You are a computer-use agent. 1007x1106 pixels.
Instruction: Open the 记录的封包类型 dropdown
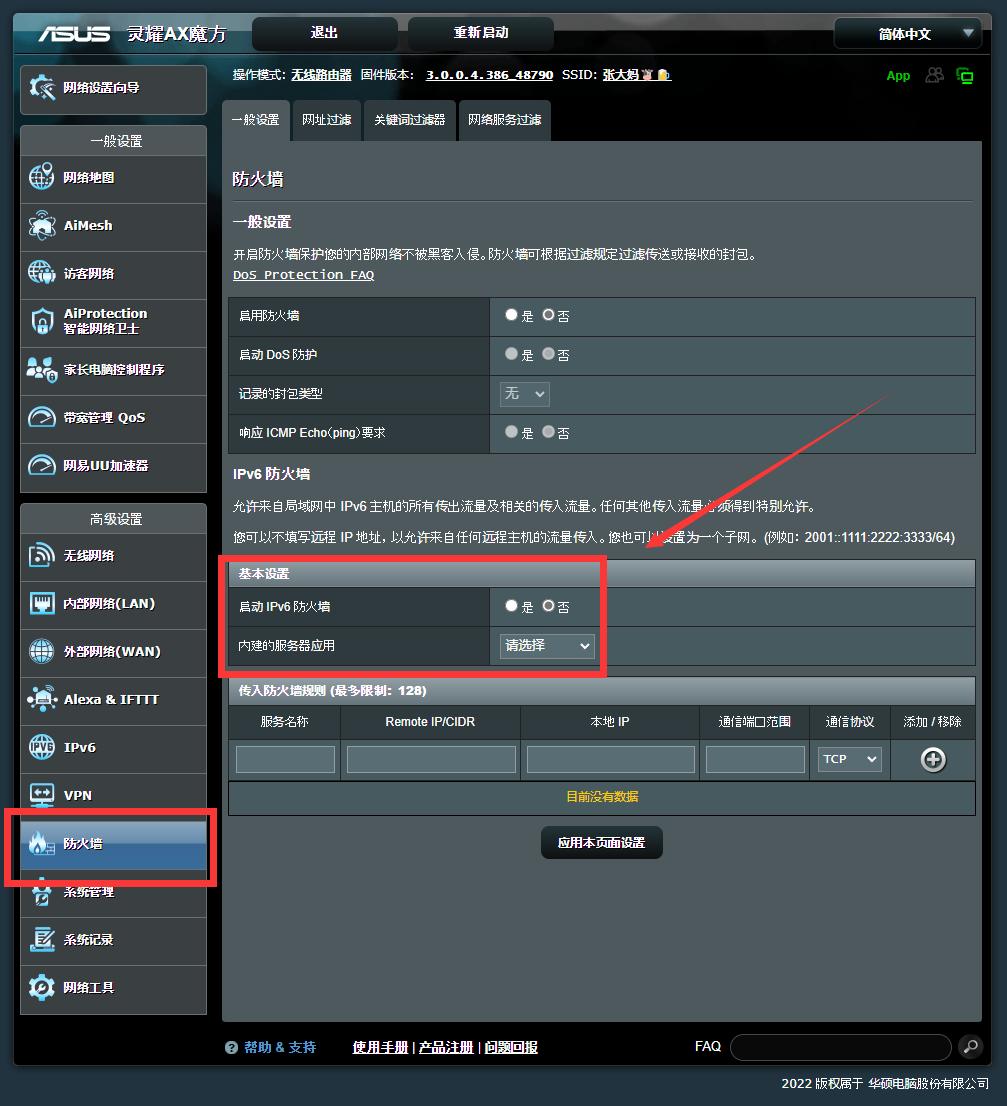click(x=523, y=394)
